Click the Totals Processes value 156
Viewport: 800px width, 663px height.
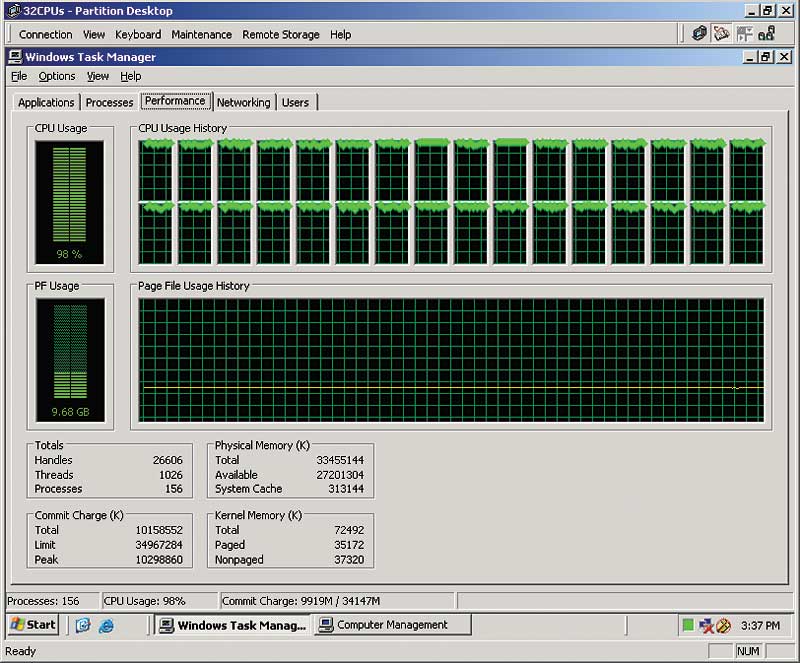point(173,488)
